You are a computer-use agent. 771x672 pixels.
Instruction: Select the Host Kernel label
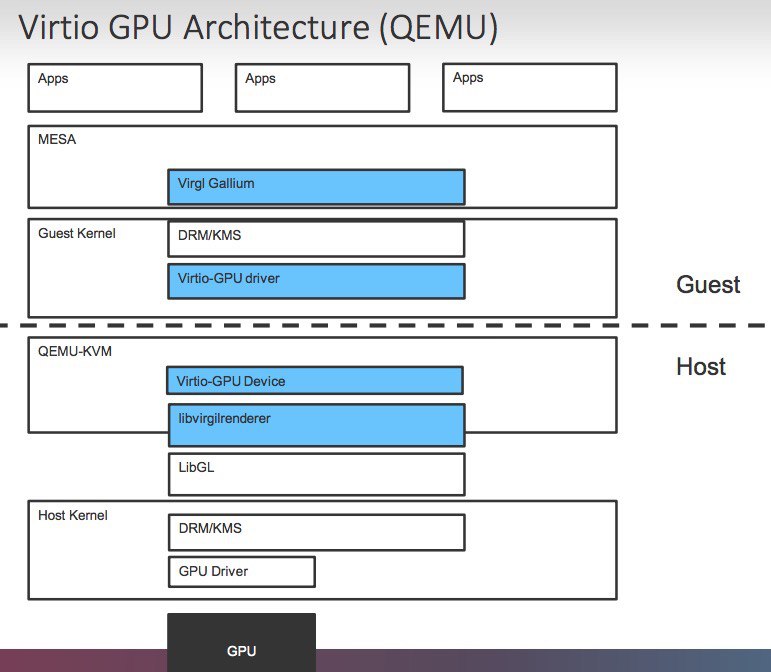pyautogui.click(x=73, y=515)
